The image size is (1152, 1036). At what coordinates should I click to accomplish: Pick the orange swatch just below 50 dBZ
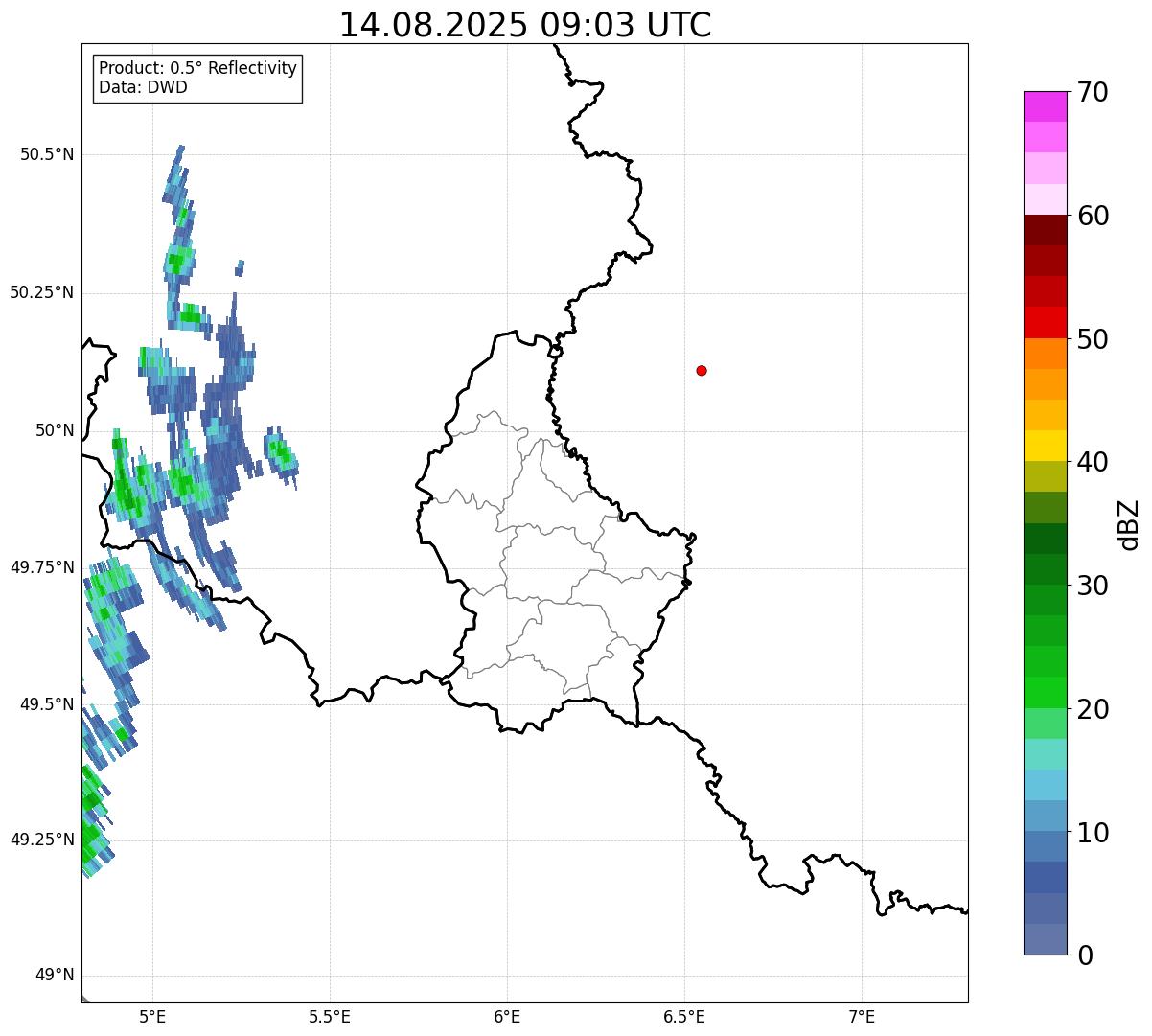coord(1045,354)
